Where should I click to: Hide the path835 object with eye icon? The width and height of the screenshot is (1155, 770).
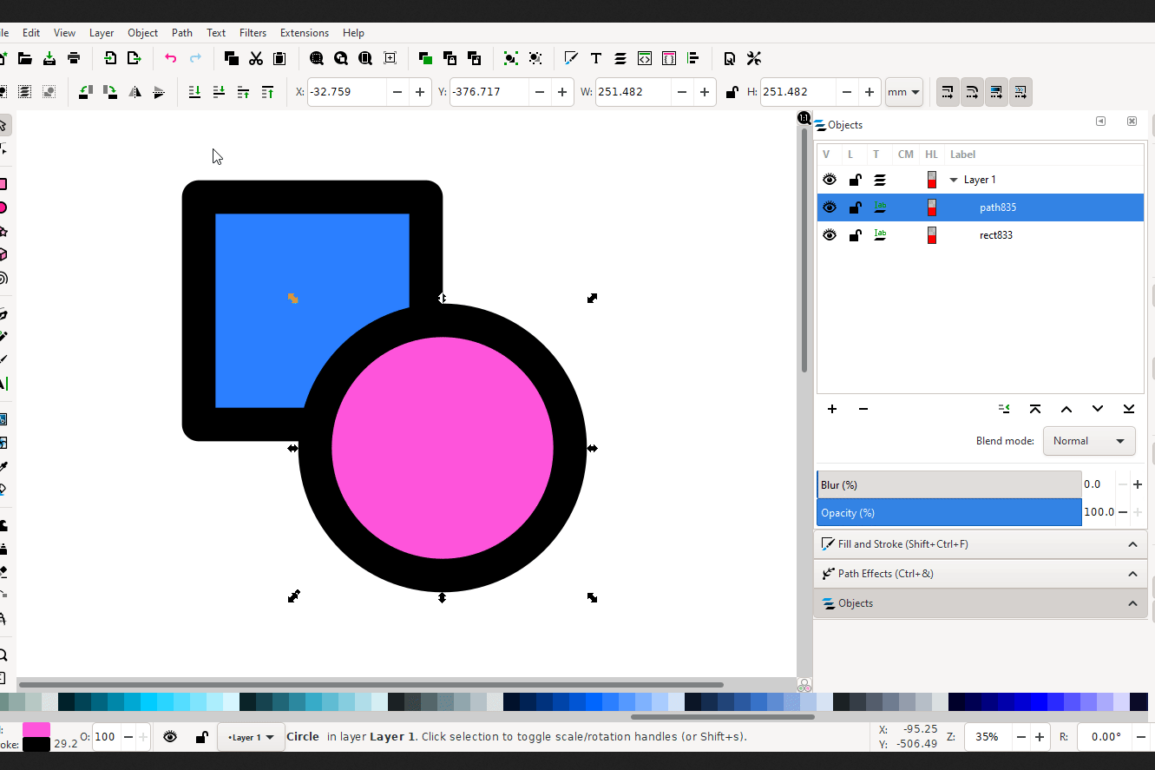click(x=829, y=207)
